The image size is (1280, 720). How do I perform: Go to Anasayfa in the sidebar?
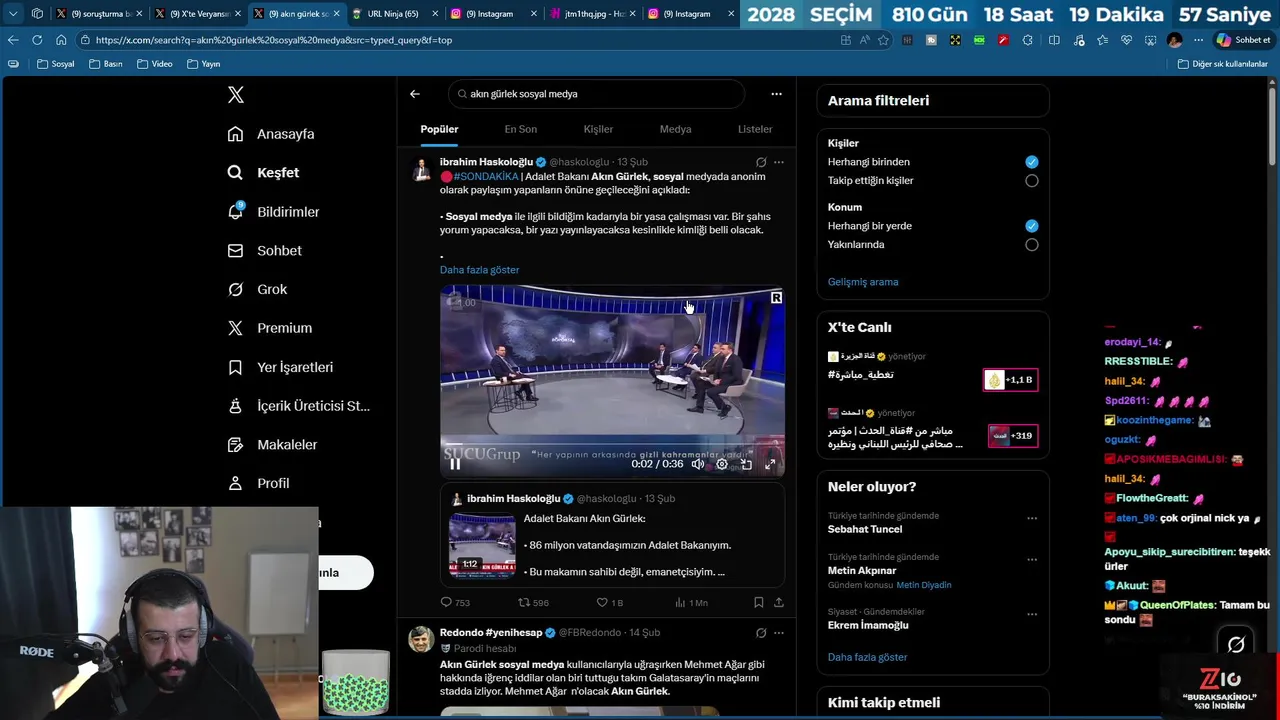[x=271, y=134]
